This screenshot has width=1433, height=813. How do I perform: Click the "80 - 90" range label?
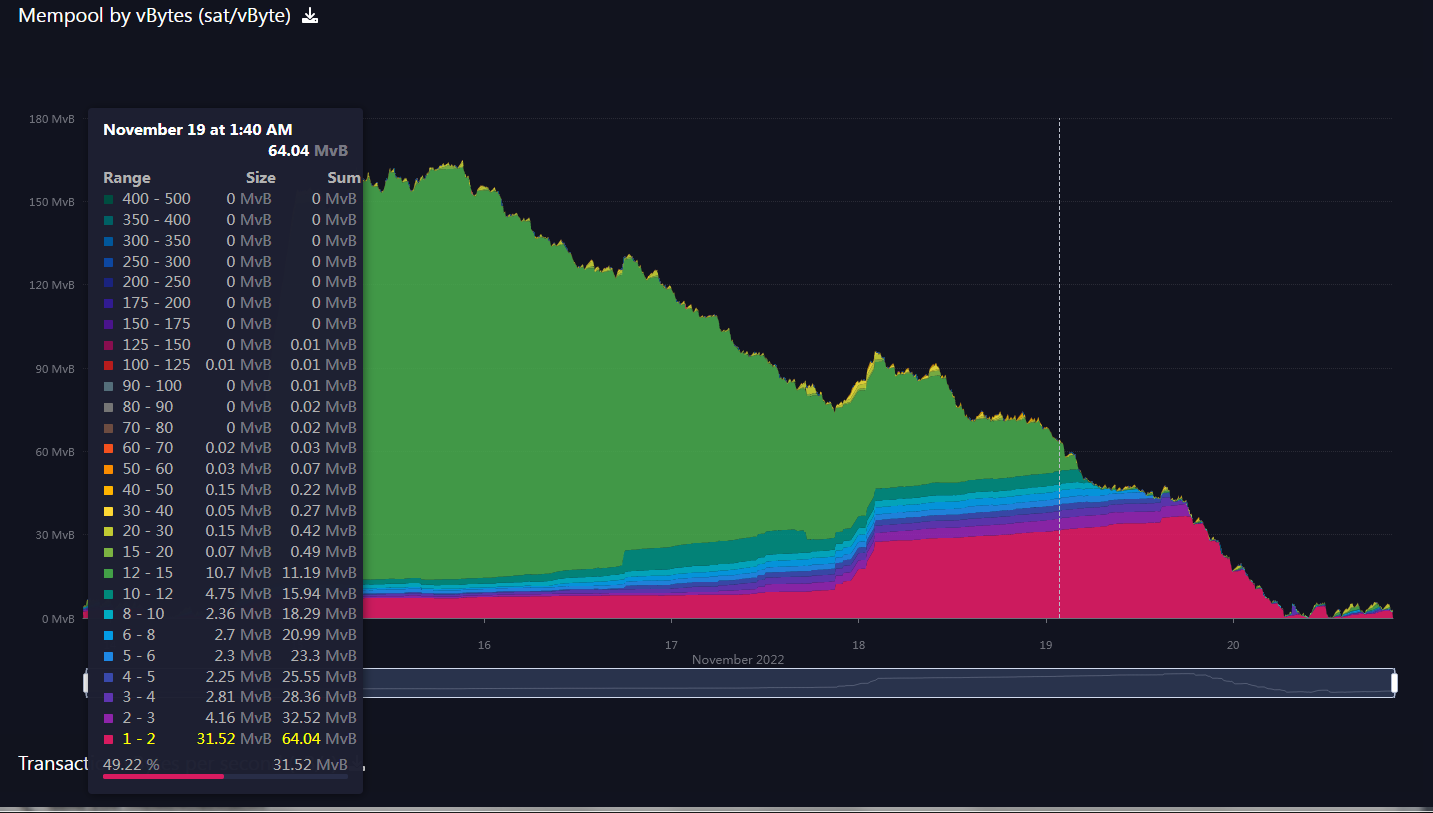[x=148, y=407]
